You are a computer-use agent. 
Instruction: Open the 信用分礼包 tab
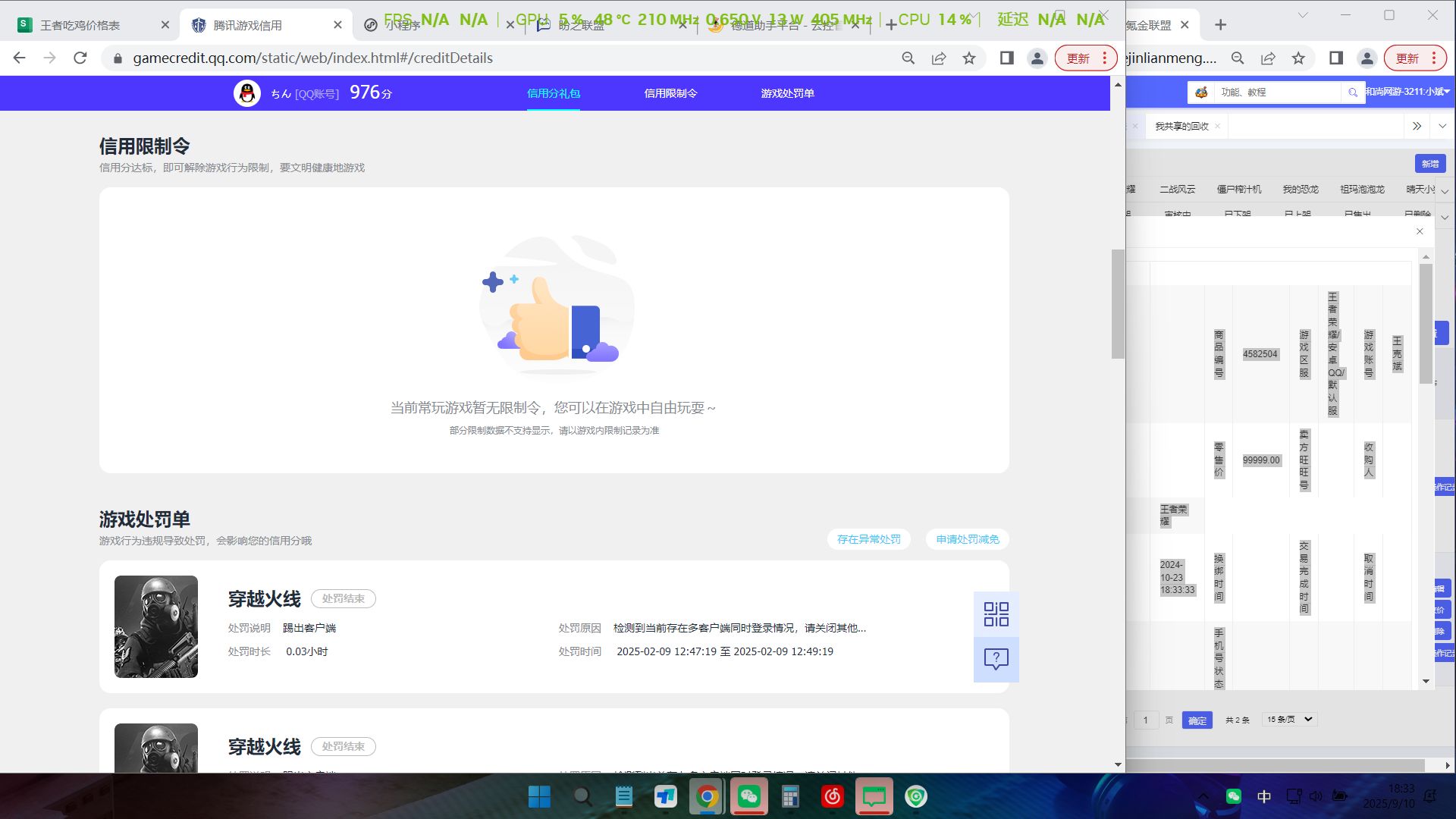point(554,93)
